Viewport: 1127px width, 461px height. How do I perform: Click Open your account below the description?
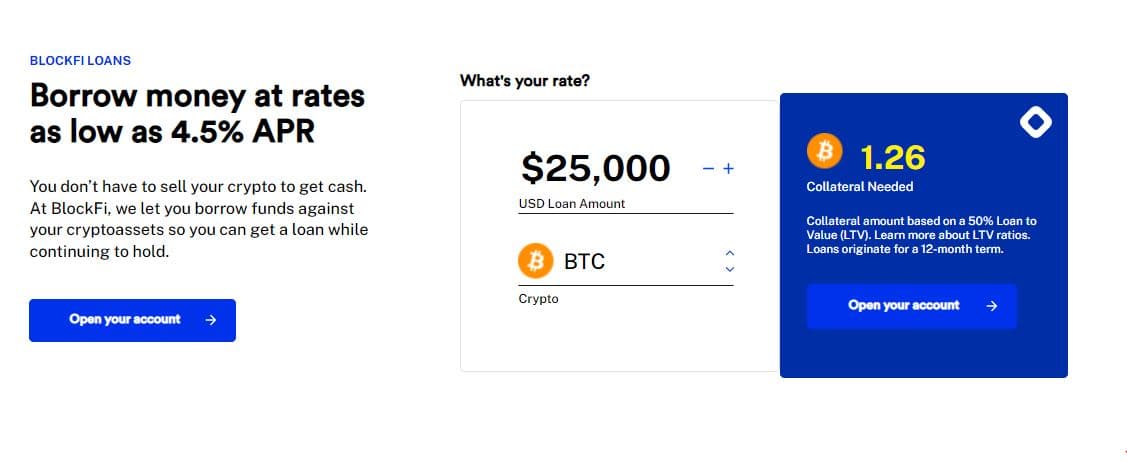132,320
